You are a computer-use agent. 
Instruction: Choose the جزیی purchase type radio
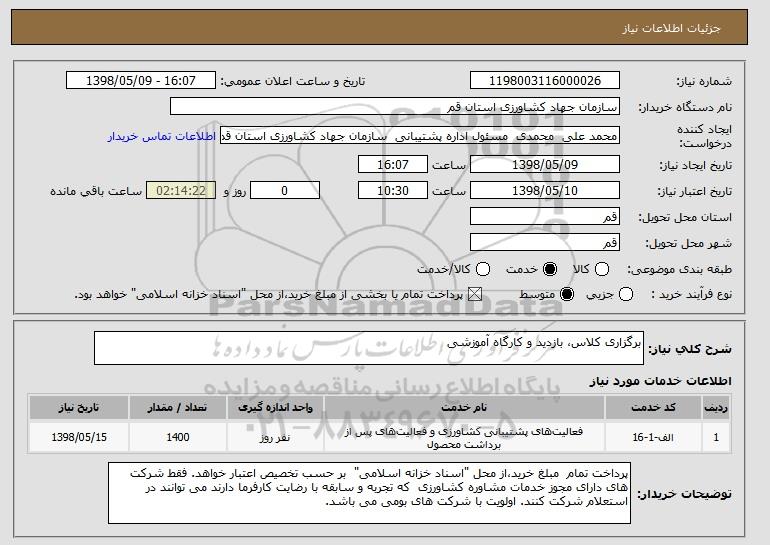(x=626, y=295)
